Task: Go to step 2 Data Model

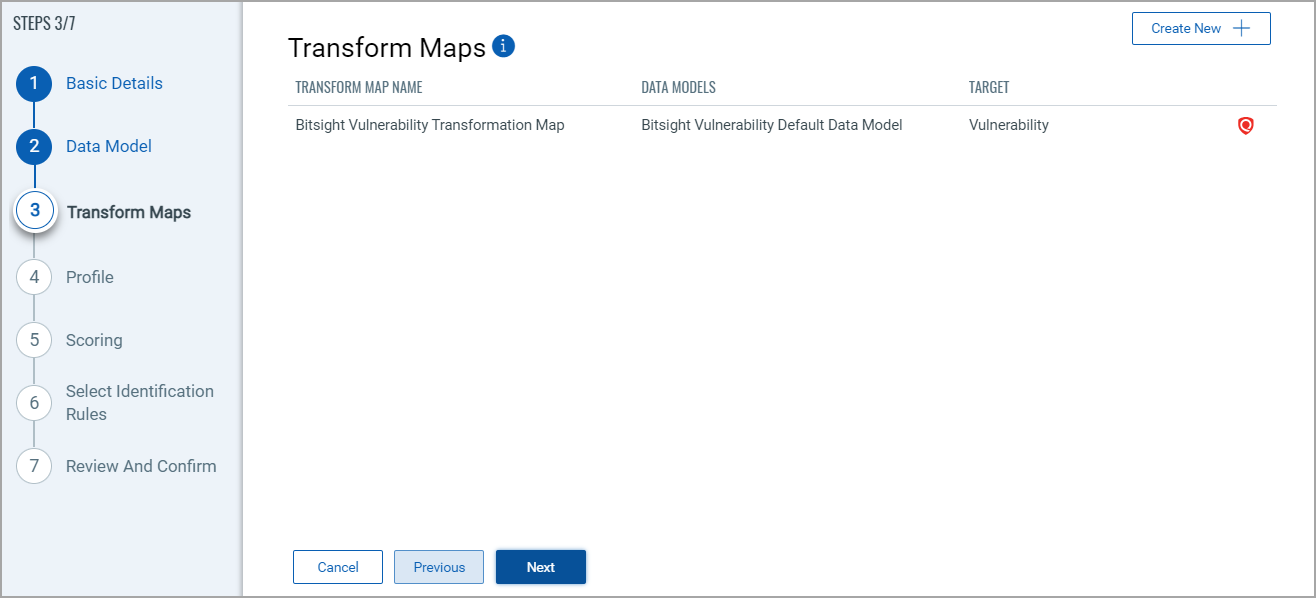Action: point(109,146)
